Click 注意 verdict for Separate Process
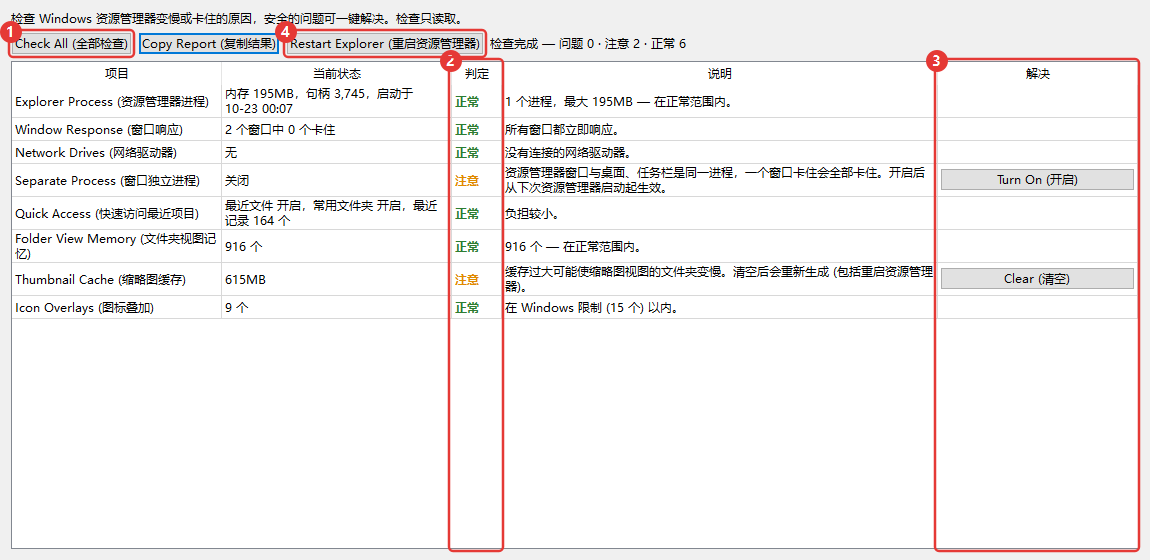The image size is (1150, 560). 467,180
